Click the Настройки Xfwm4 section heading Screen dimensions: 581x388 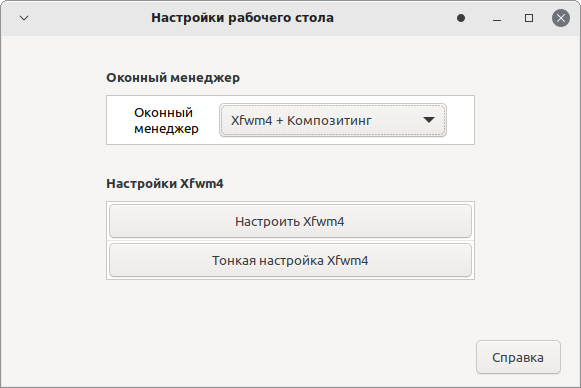(x=165, y=183)
